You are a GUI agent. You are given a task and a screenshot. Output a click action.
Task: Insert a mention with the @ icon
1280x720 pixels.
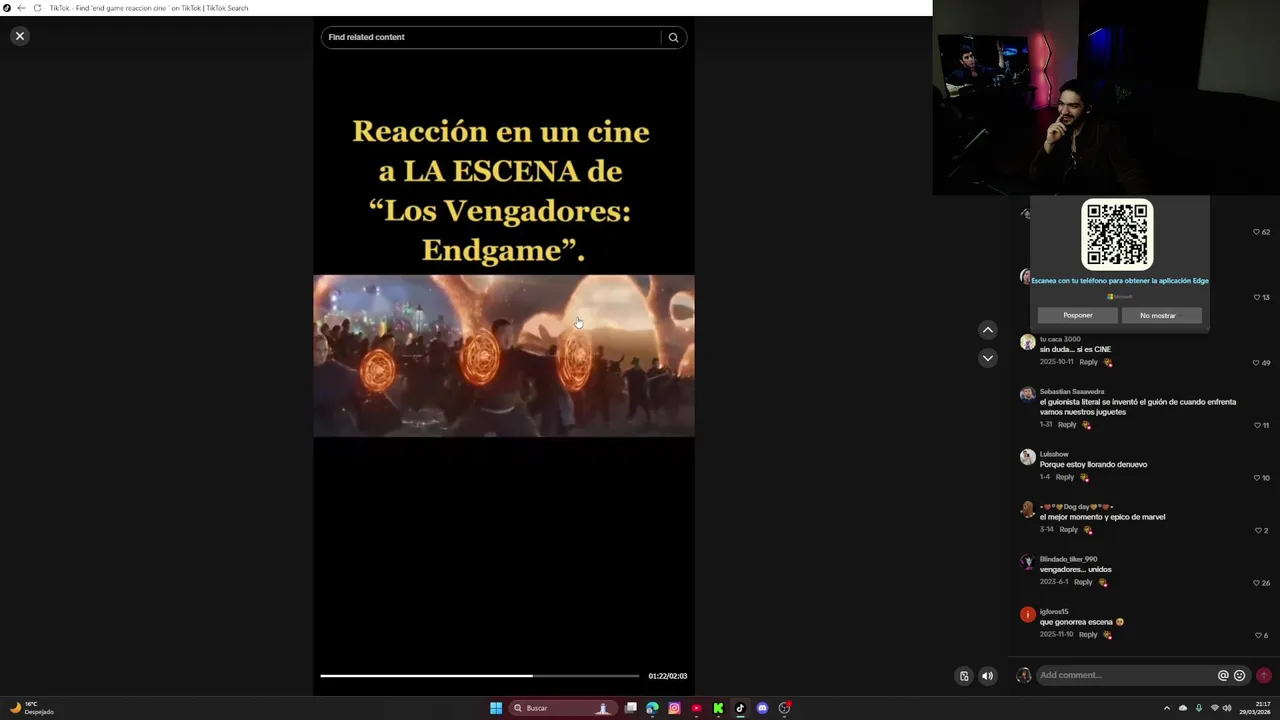1222,675
